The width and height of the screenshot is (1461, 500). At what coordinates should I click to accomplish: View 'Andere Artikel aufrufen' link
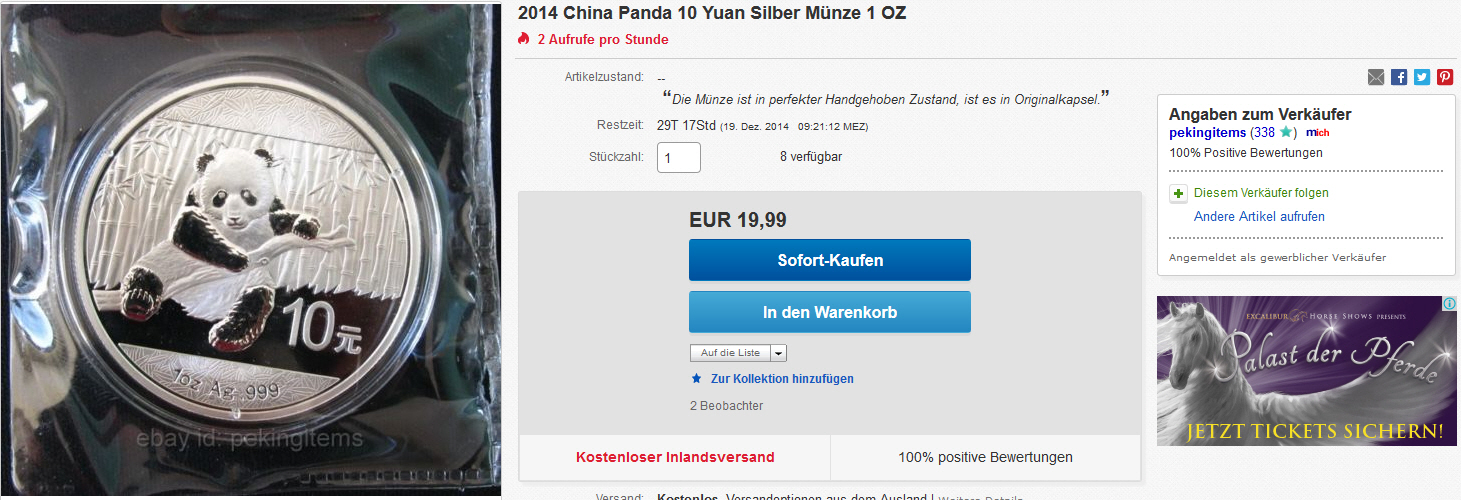[x=1259, y=217]
